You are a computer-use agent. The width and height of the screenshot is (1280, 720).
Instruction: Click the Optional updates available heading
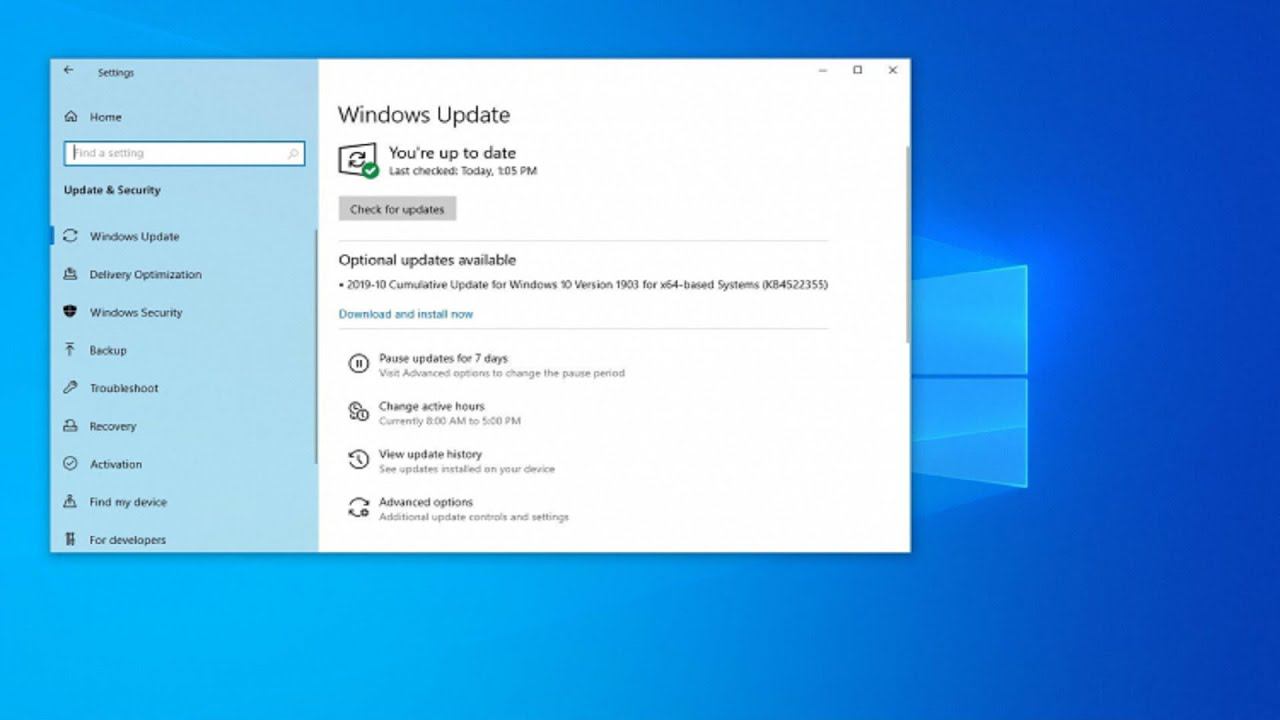pyautogui.click(x=427, y=260)
